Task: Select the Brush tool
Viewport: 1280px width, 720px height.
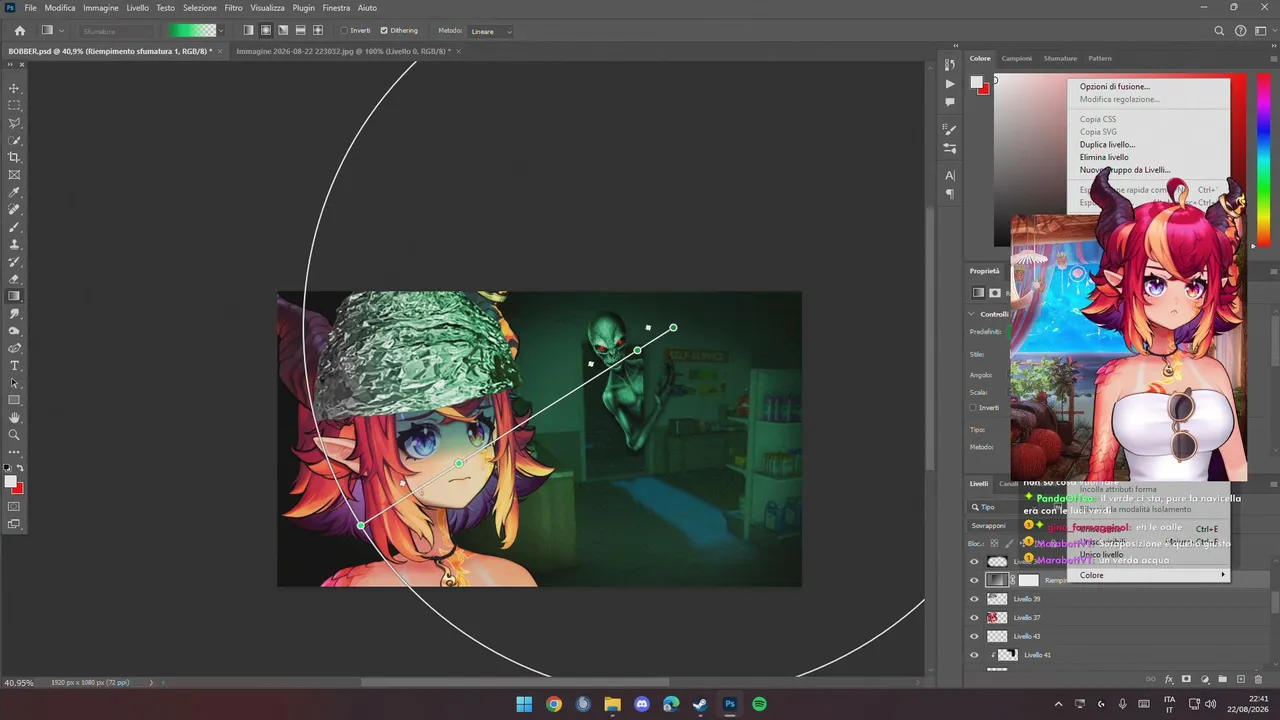Action: tap(14, 227)
